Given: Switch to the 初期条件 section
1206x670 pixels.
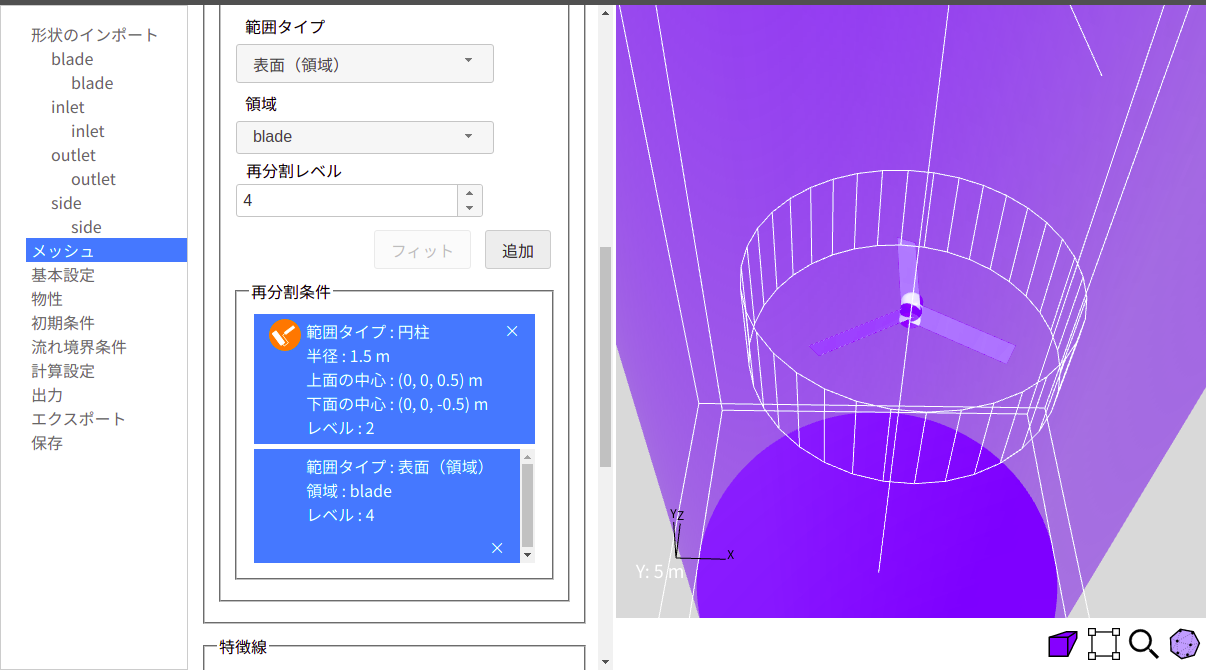Looking at the screenshot, I should click(63, 323).
